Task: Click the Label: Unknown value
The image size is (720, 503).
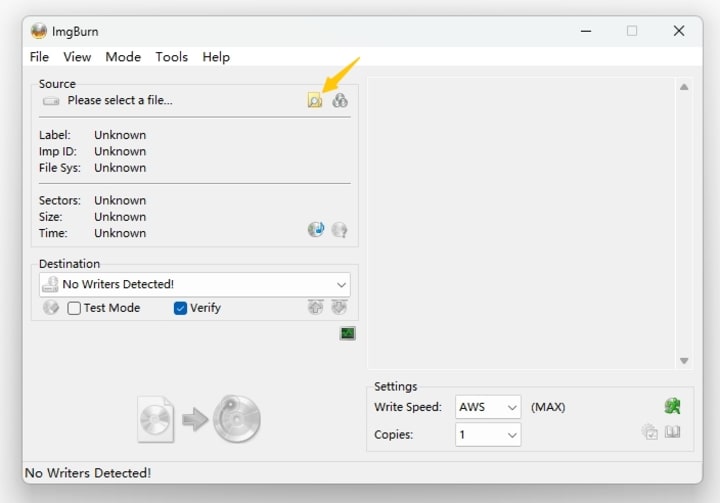Action: pyautogui.click(x=120, y=135)
